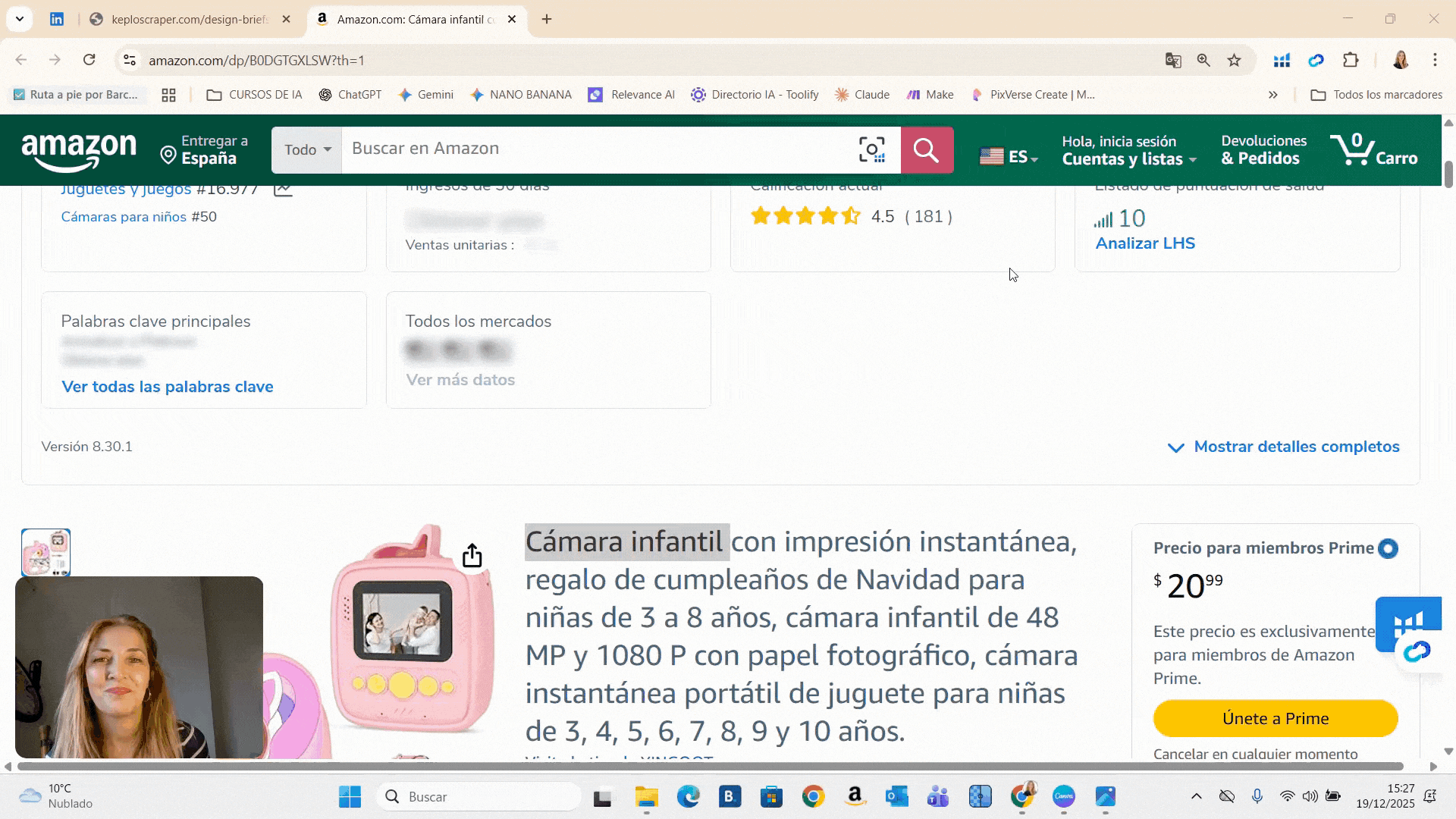Open the Todo search category dropdown
Viewport: 1456px width, 819px height.
click(307, 149)
